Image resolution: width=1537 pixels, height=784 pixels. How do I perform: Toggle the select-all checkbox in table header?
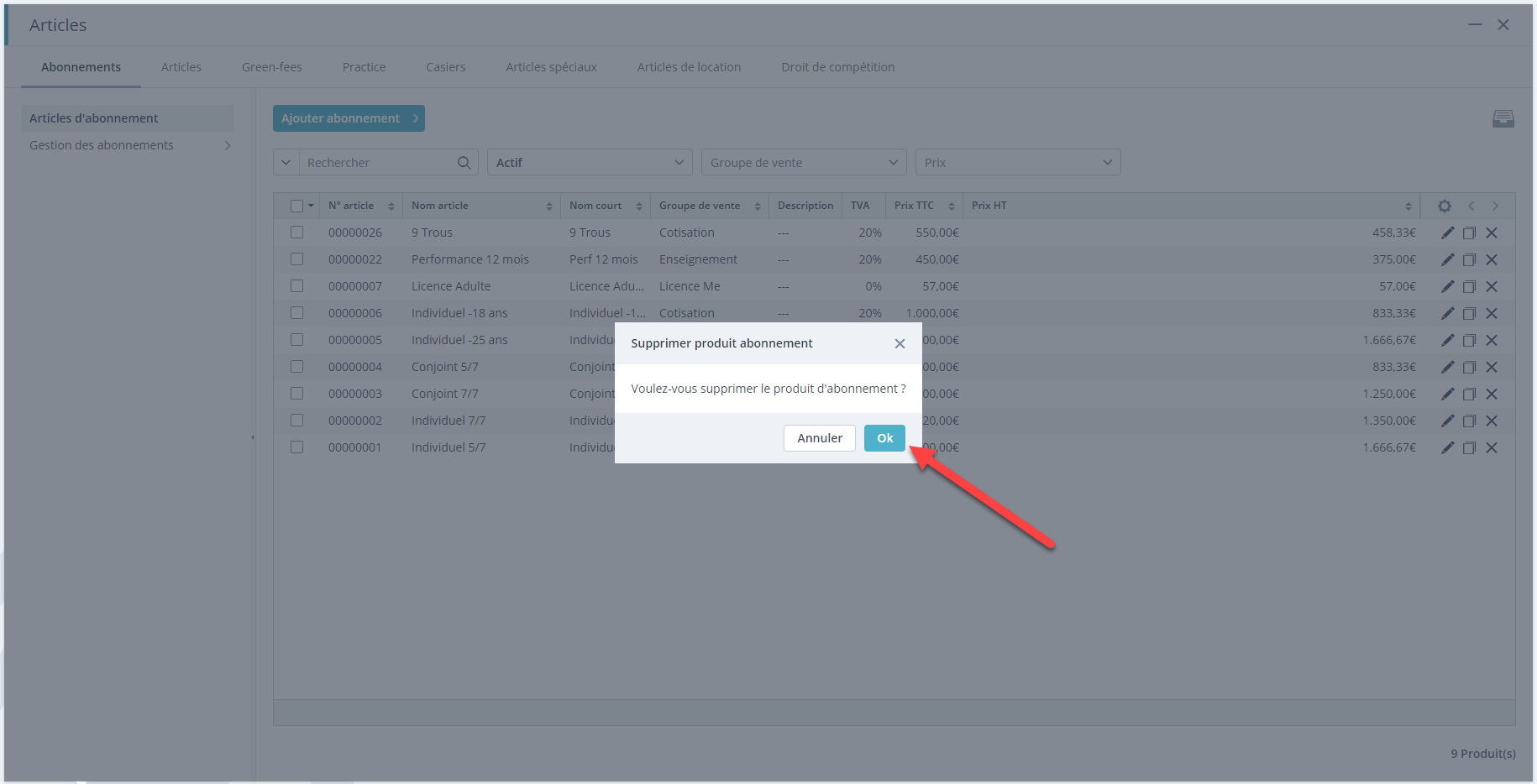296,206
